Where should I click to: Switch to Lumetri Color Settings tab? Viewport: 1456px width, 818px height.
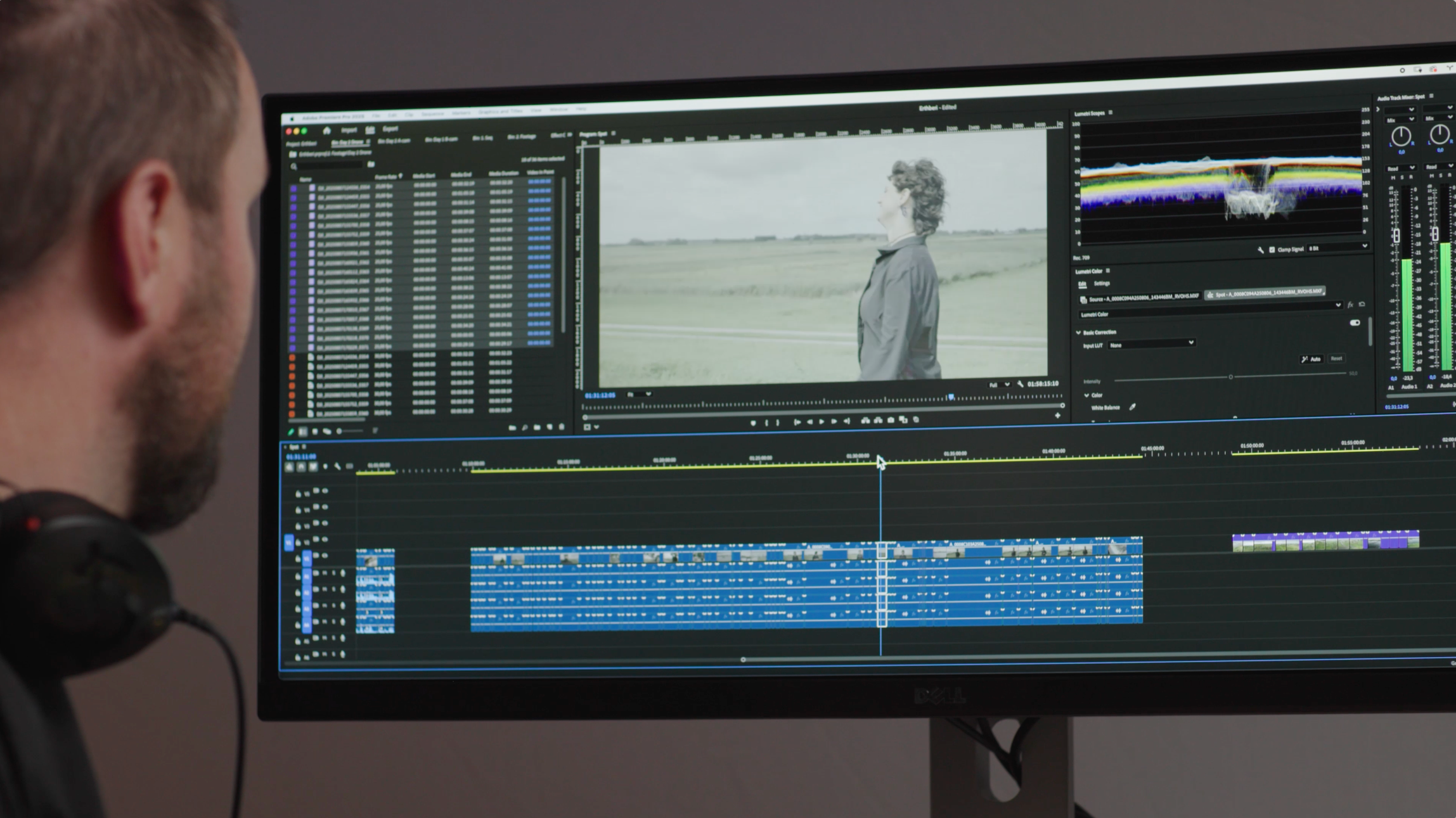[x=1102, y=283]
